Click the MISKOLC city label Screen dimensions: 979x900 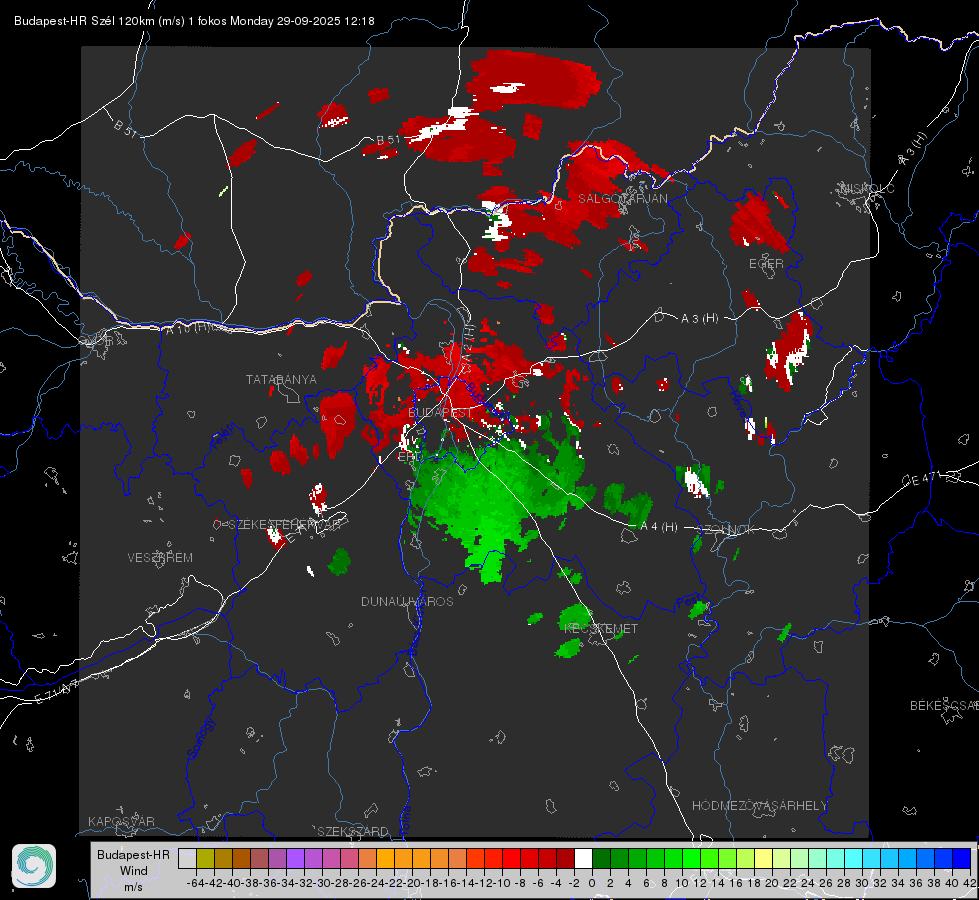[x=867, y=188]
